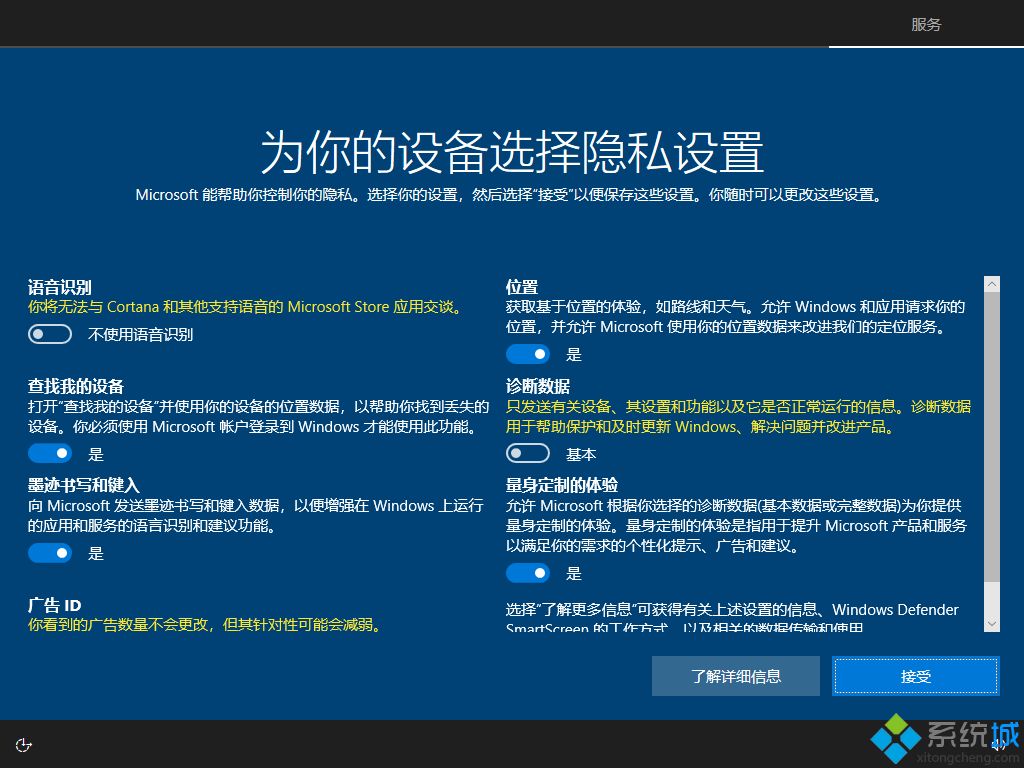Open 了解详细信息 for more details
Image resolution: width=1024 pixels, height=768 pixels.
(735, 676)
